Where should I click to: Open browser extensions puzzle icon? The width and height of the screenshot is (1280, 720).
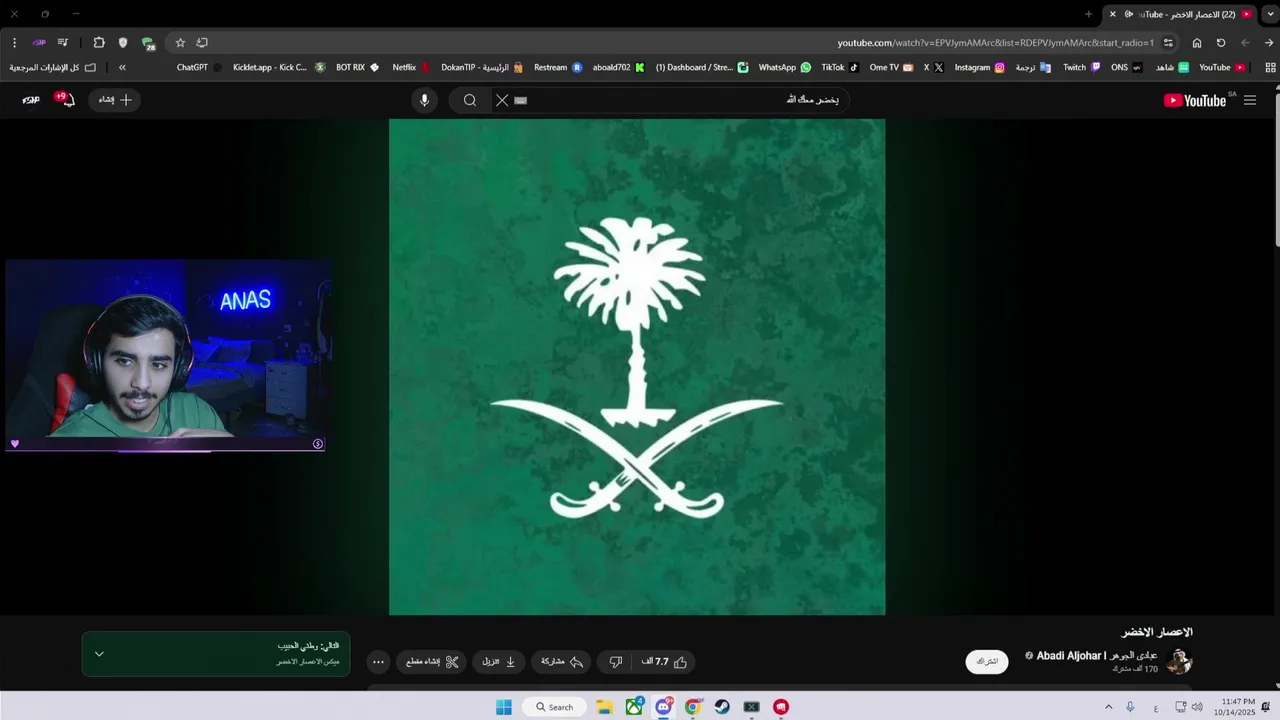click(99, 43)
